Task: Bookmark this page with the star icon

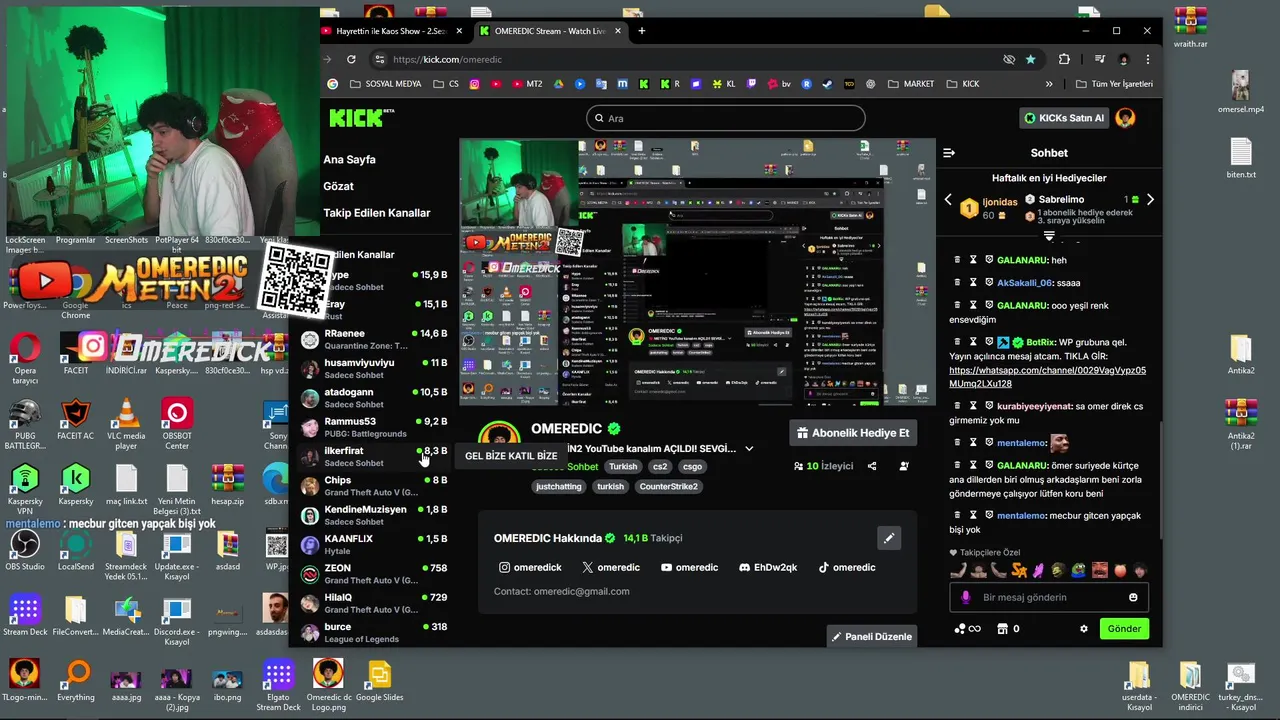Action: pos(1030,59)
